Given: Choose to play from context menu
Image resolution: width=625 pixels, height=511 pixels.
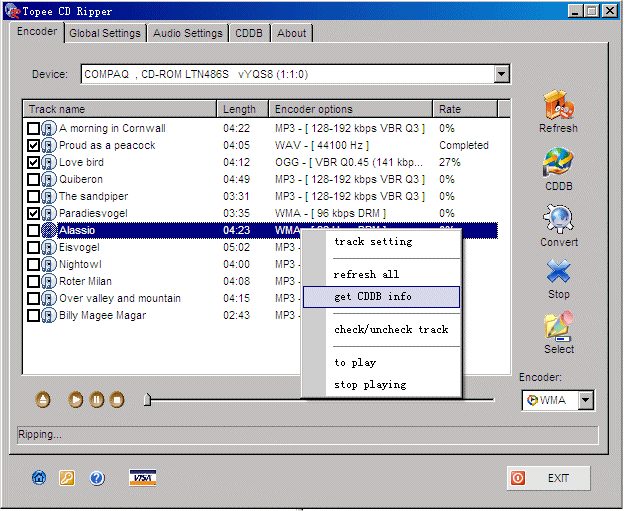Looking at the screenshot, I should [381, 363].
